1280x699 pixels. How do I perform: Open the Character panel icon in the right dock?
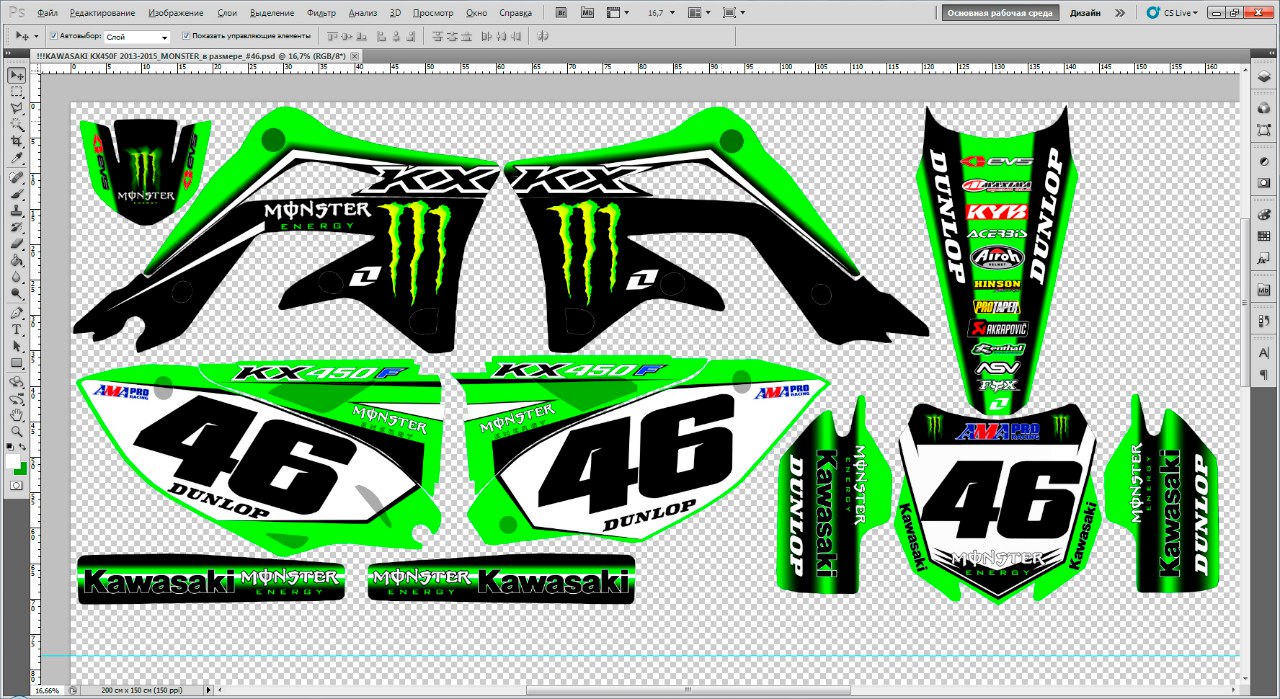point(1263,353)
